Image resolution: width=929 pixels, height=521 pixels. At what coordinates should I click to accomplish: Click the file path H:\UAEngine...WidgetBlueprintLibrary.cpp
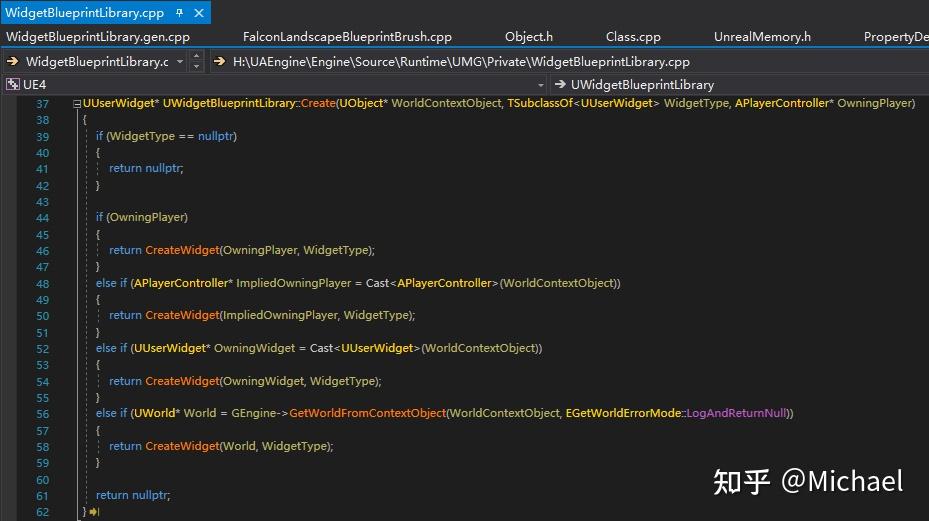[x=461, y=62]
